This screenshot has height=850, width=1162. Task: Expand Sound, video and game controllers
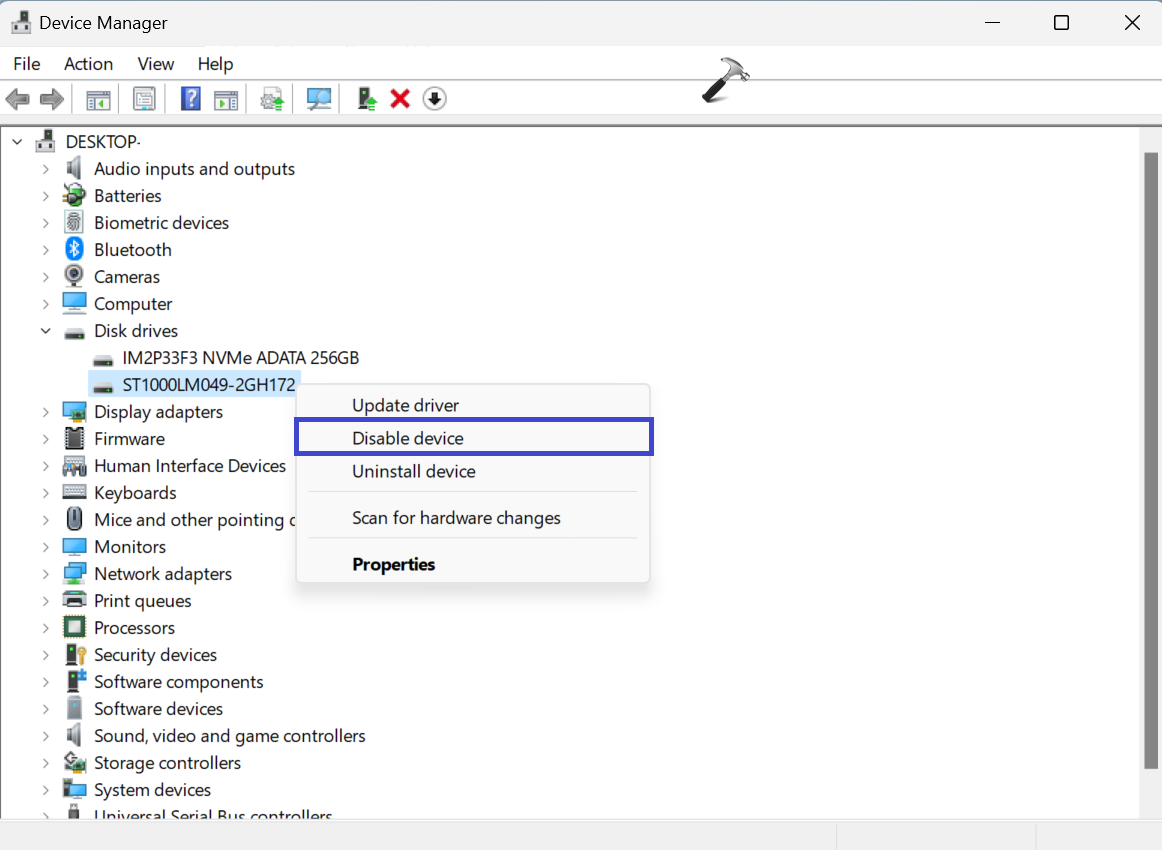tap(45, 736)
